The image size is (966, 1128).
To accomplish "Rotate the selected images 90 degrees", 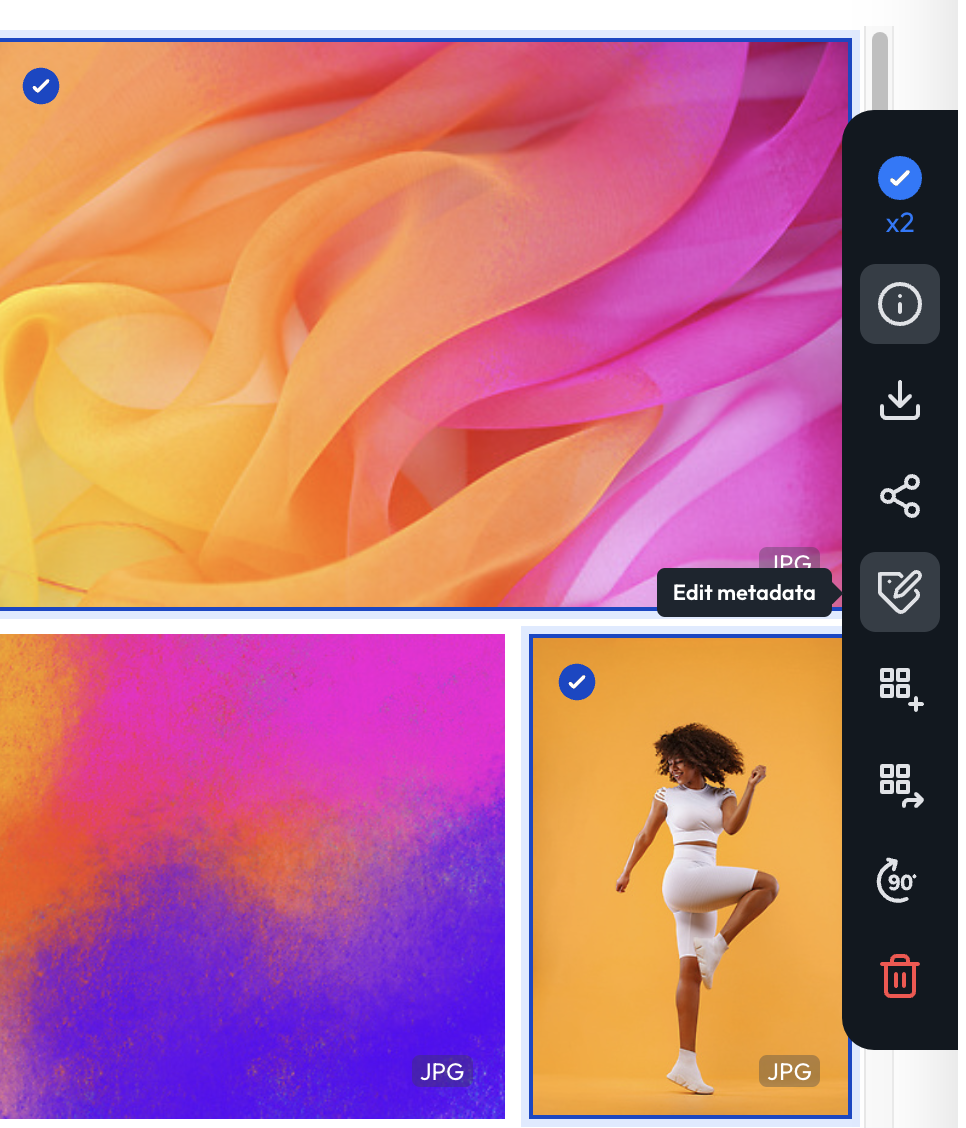I will [899, 880].
